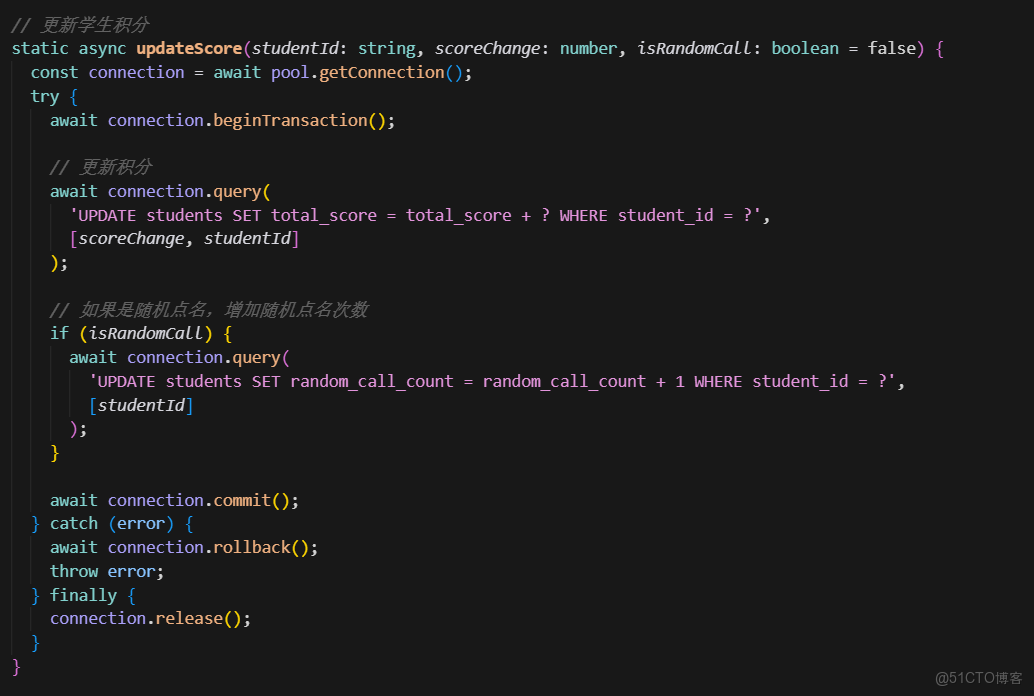
Task: Click the 'throw' keyword
Action: (x=74, y=571)
